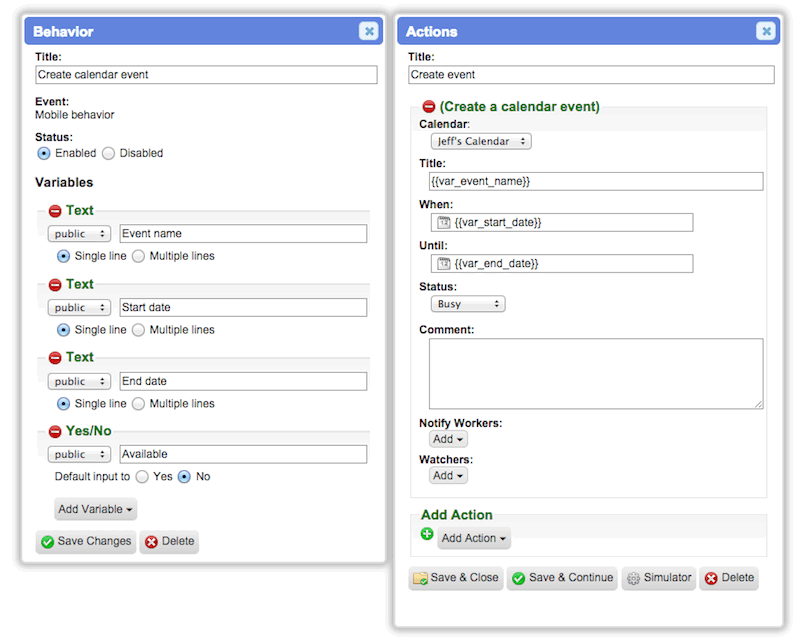This screenshot has width=800, height=643.
Task: Open calendar picker in Until field
Action: pyautogui.click(x=444, y=263)
